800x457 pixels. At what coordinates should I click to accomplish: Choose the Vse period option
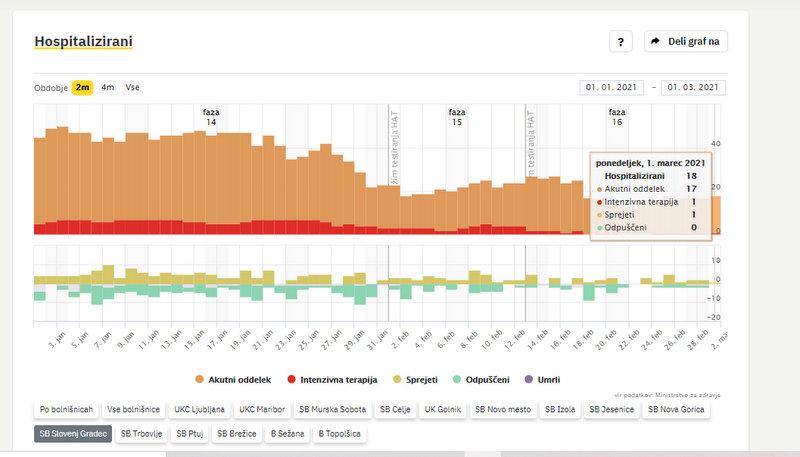(x=132, y=88)
